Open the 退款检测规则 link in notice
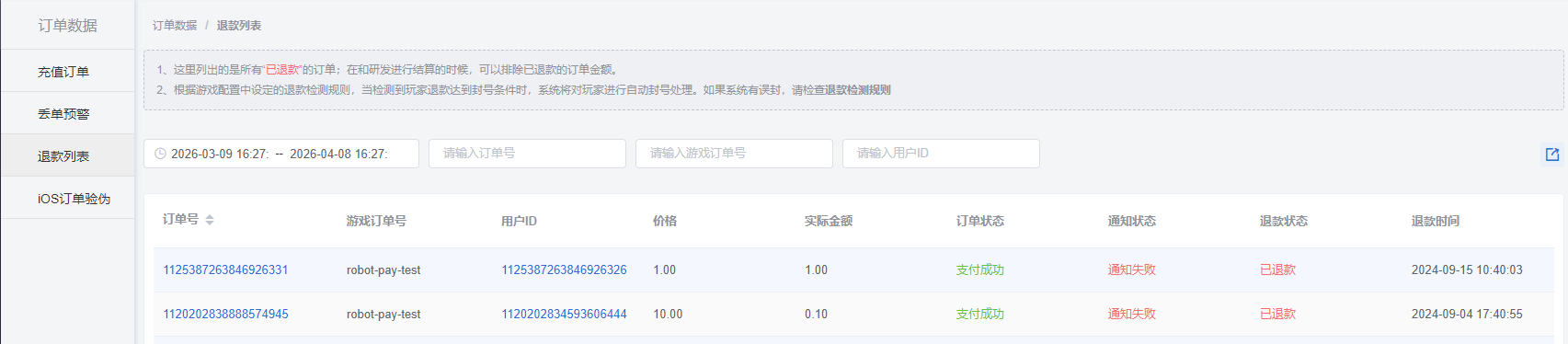Viewport: 1568px width, 344px height. point(858,90)
